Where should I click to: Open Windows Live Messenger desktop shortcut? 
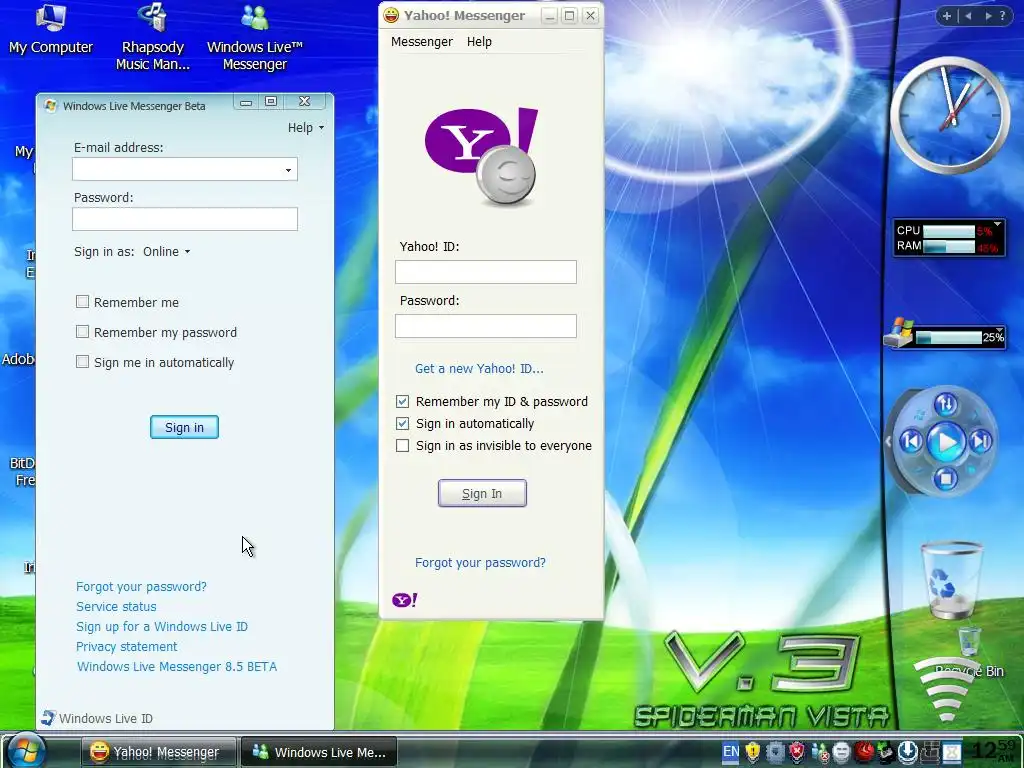pos(255,36)
